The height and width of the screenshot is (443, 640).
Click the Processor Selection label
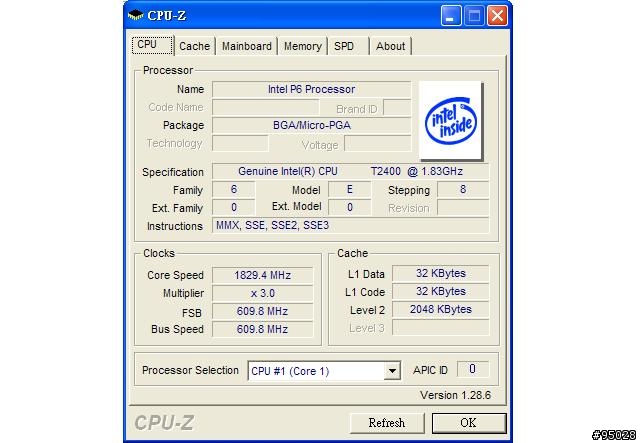(x=190, y=370)
